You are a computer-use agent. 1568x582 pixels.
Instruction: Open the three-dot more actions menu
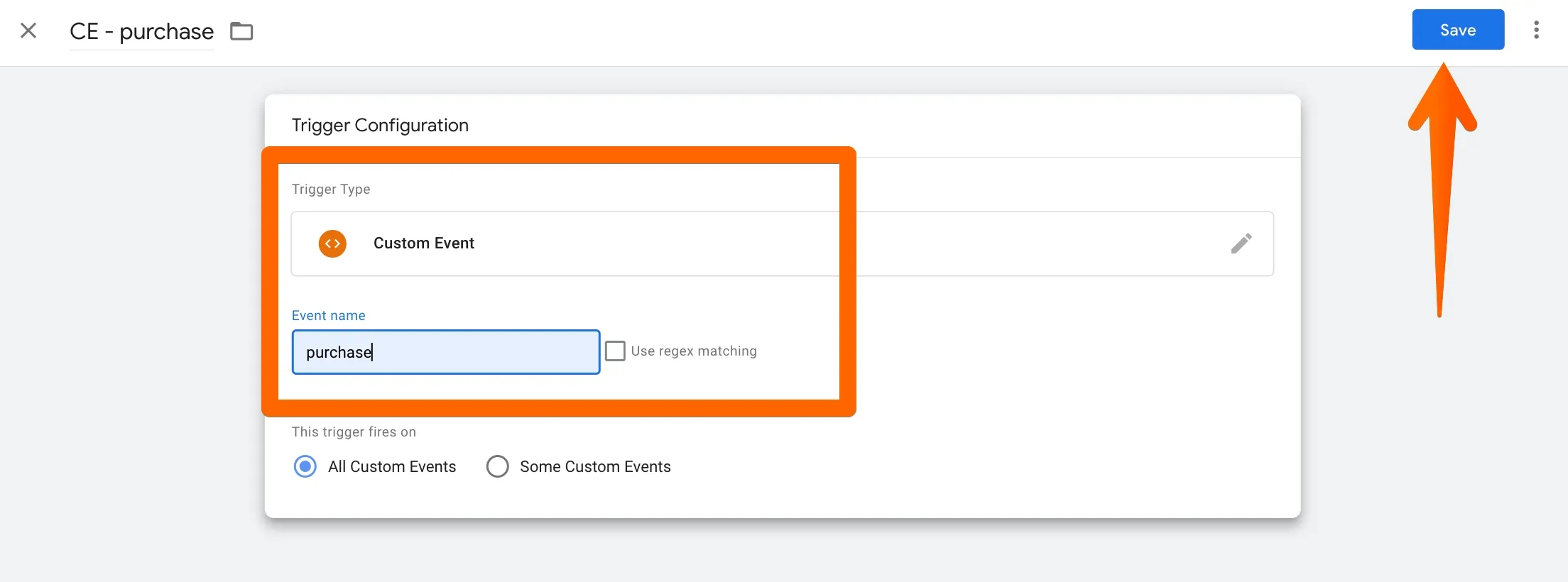click(1536, 30)
